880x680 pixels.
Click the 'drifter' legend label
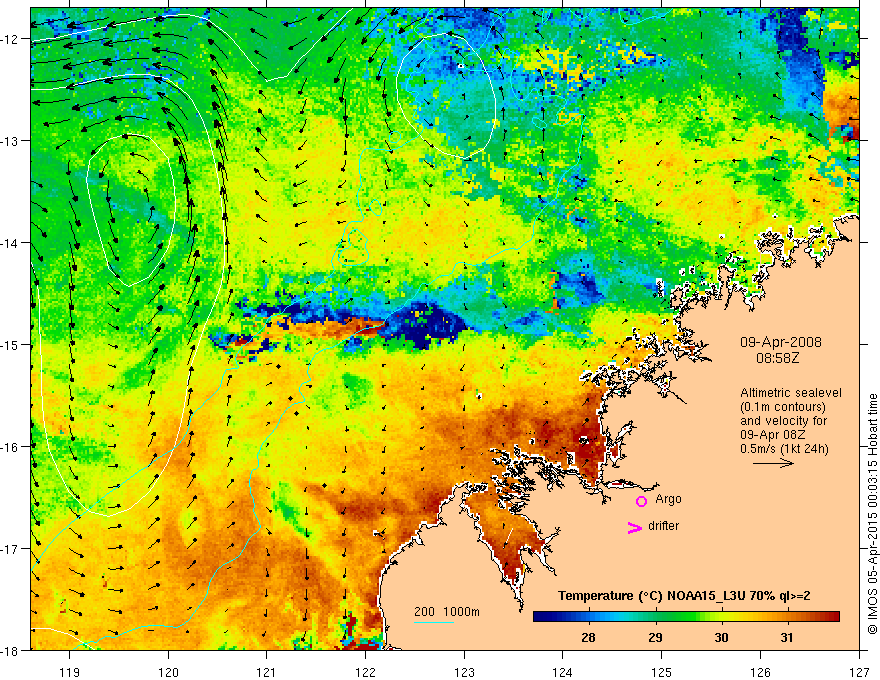(x=663, y=526)
